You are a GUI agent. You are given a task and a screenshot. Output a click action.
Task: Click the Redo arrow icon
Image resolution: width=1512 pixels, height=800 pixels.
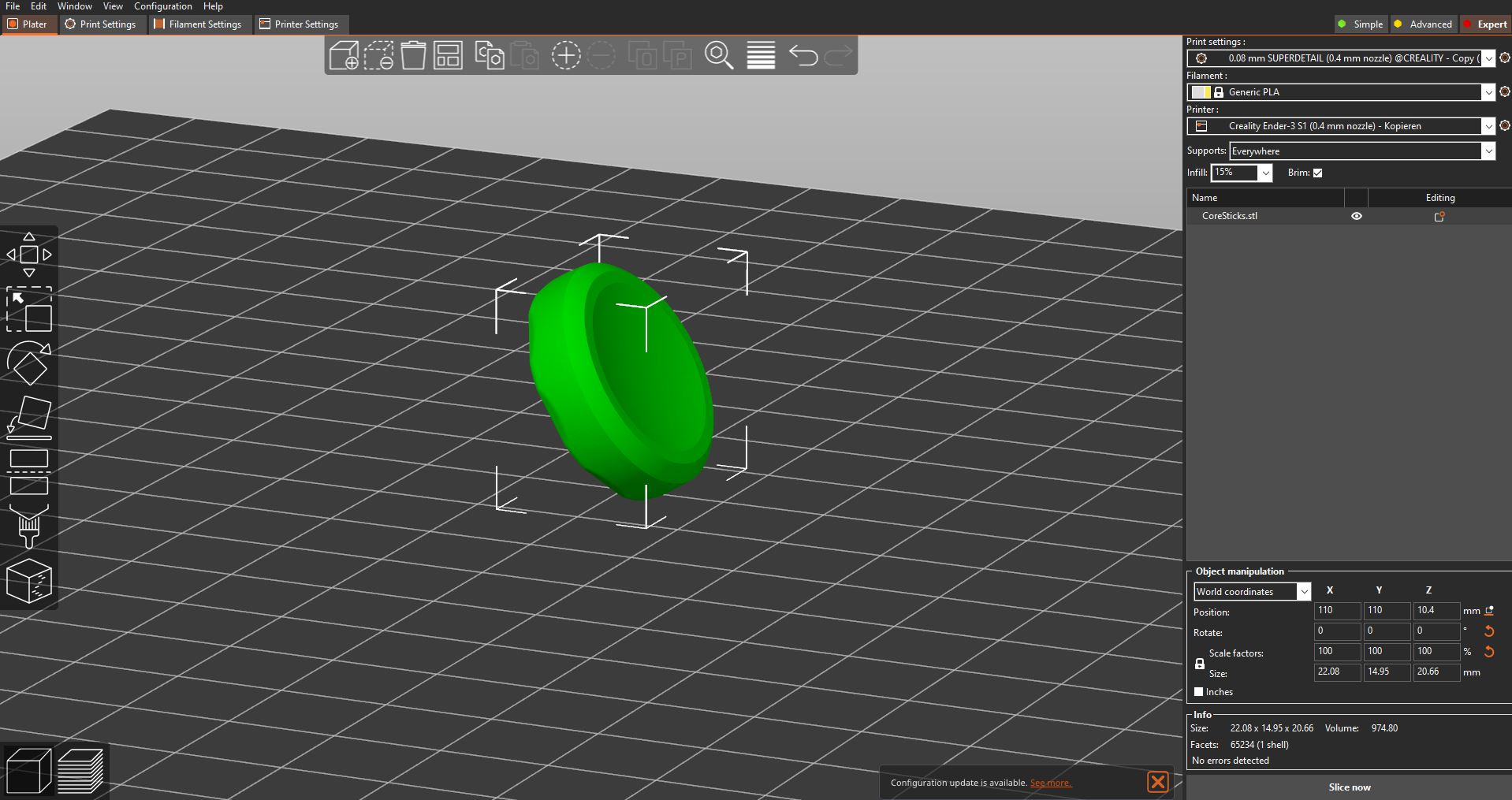pyautogui.click(x=838, y=55)
